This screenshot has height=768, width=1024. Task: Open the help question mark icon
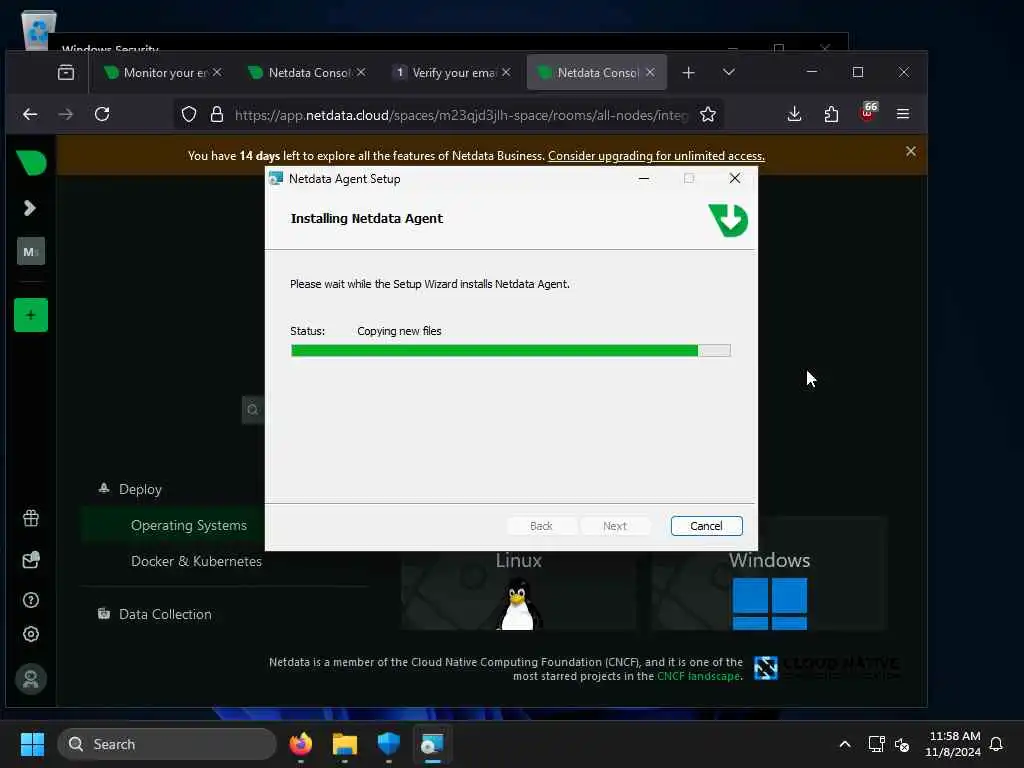pos(31,600)
